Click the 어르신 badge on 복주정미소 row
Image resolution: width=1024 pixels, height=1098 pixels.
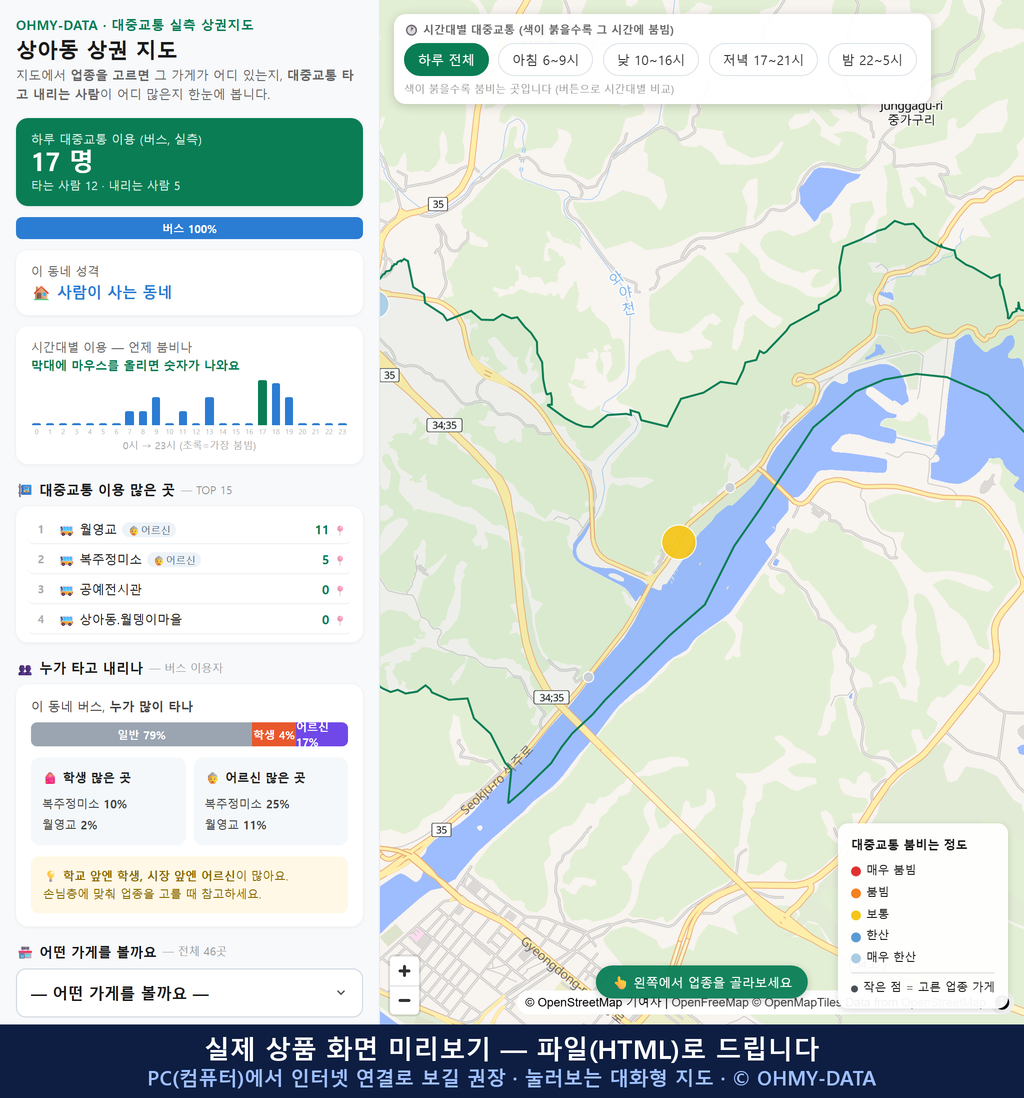click(174, 560)
